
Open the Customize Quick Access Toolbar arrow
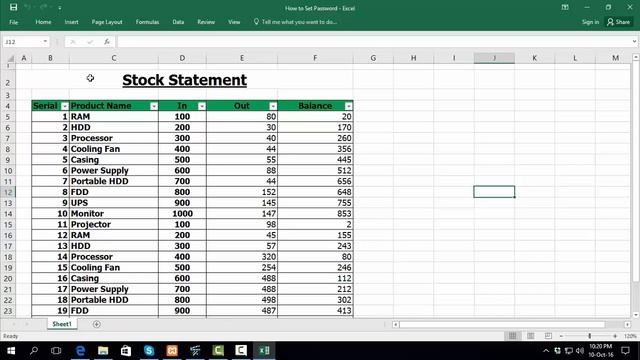pyautogui.click(x=60, y=8)
